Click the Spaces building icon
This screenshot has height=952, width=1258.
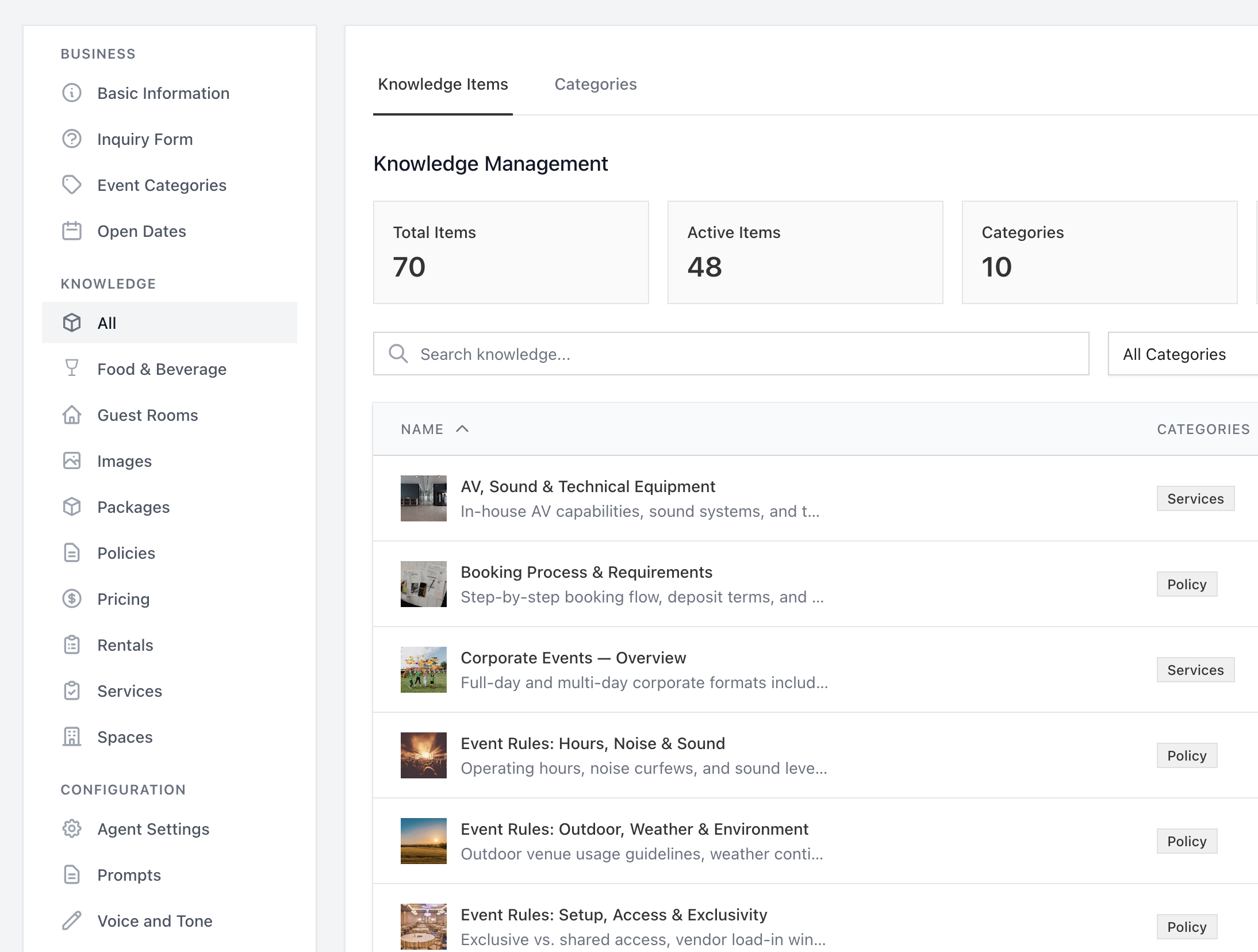71,736
